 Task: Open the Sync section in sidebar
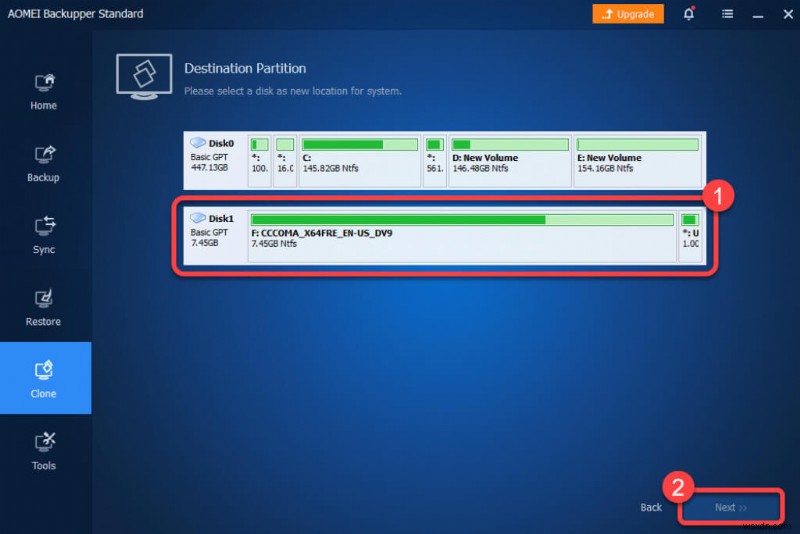pos(44,236)
